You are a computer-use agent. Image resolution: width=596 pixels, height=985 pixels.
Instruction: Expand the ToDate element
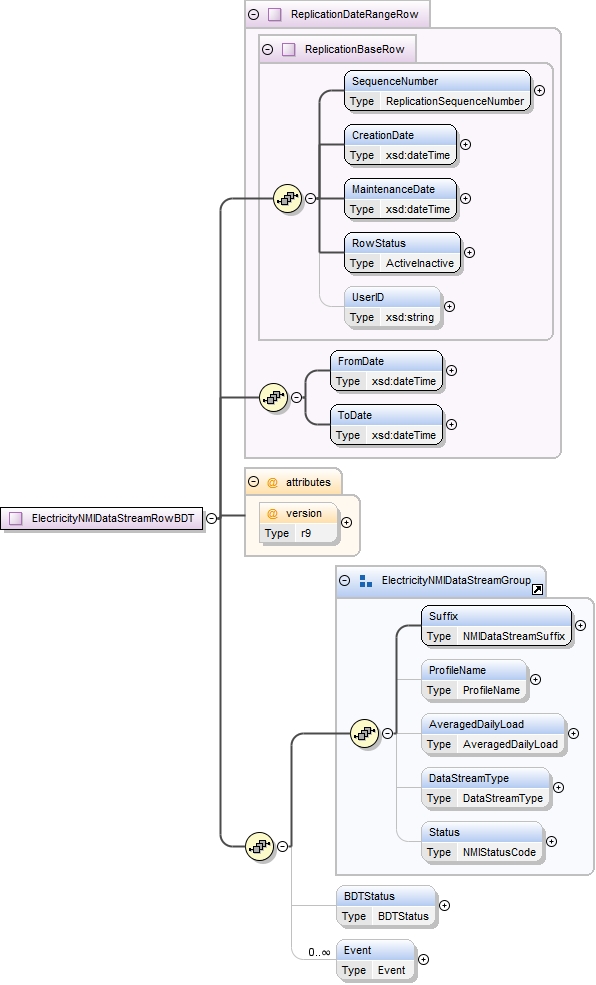(451, 425)
